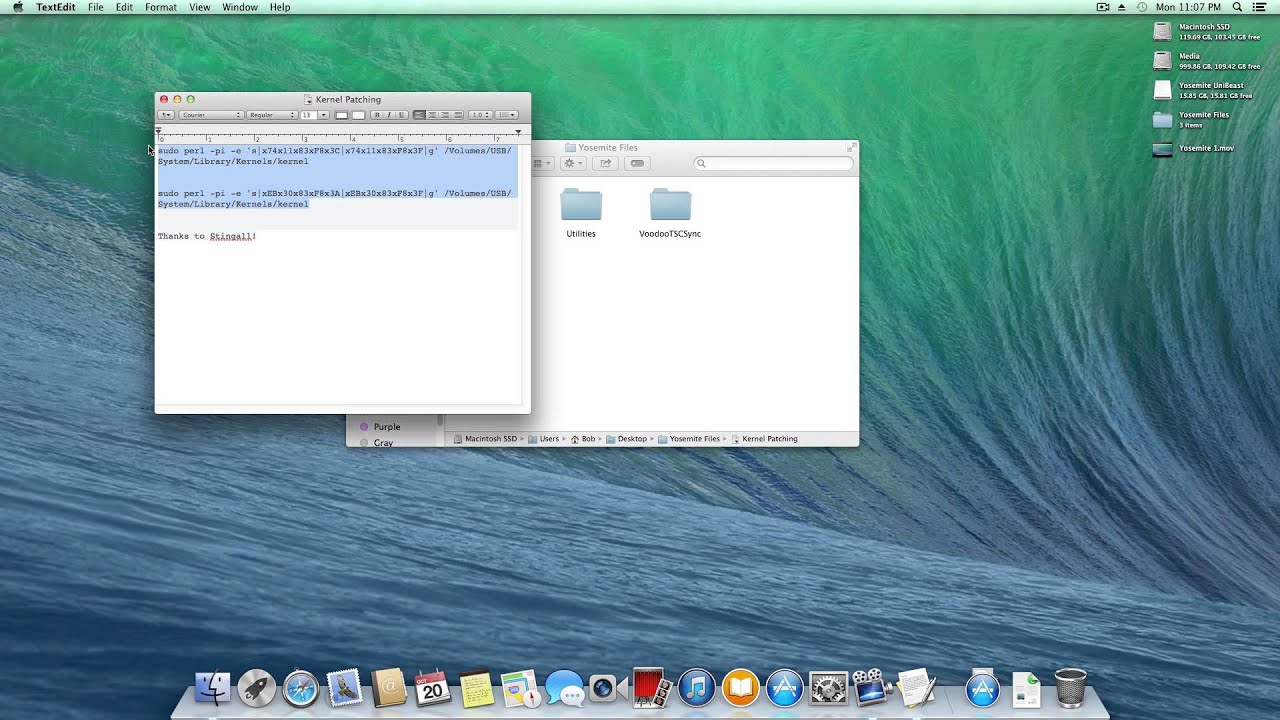The height and width of the screenshot is (720, 1280).
Task: Click Bob in Finder path bar
Action: tap(583, 439)
